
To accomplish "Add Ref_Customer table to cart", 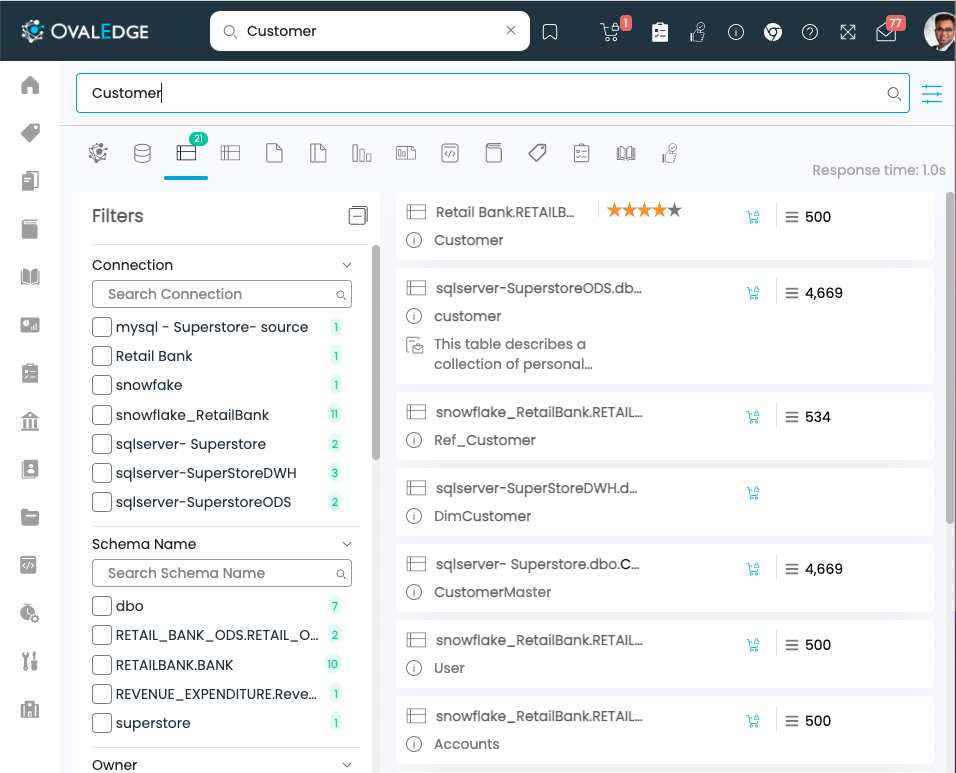I will coord(753,417).
